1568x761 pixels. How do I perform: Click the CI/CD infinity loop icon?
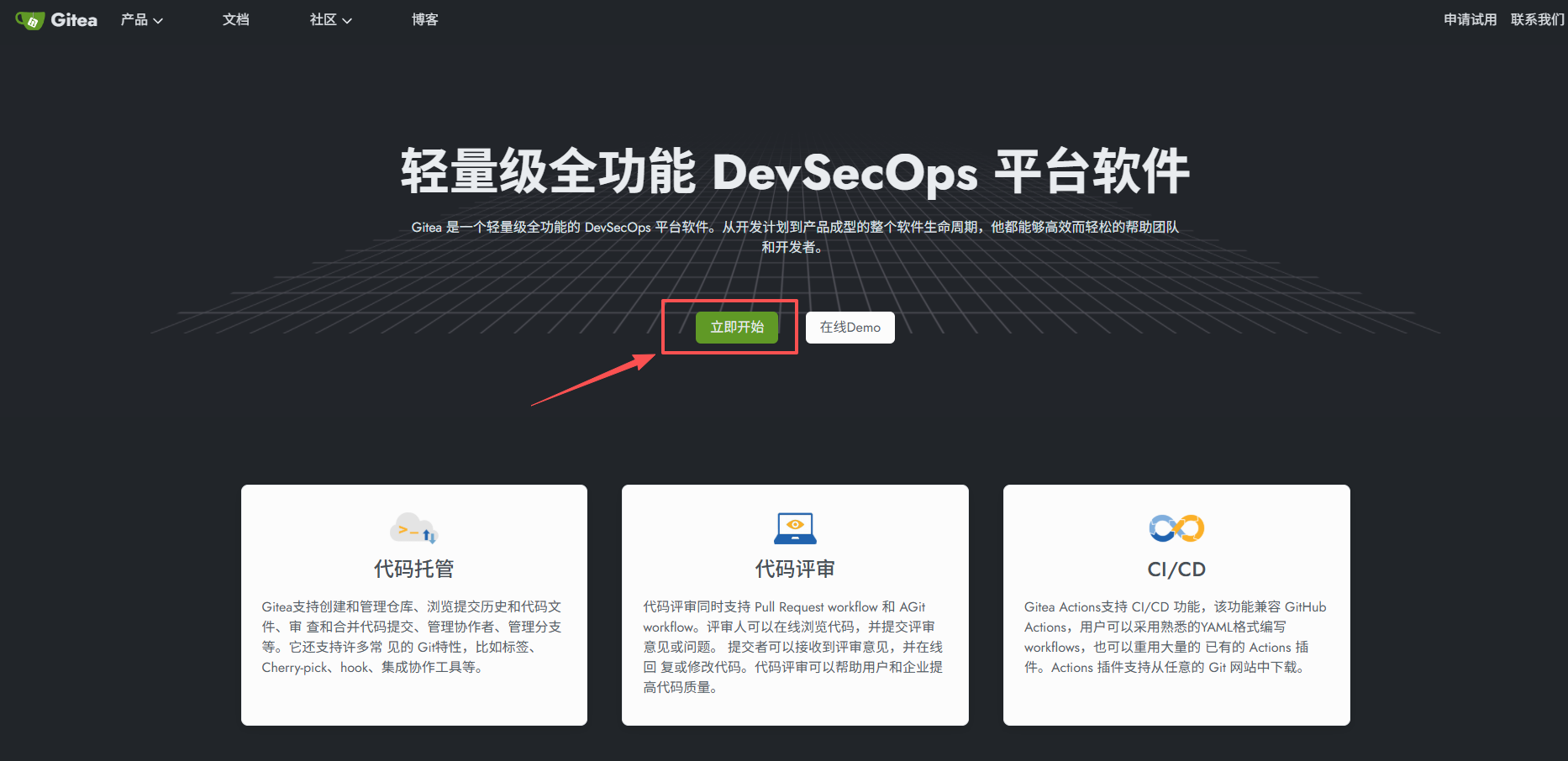point(1176,528)
